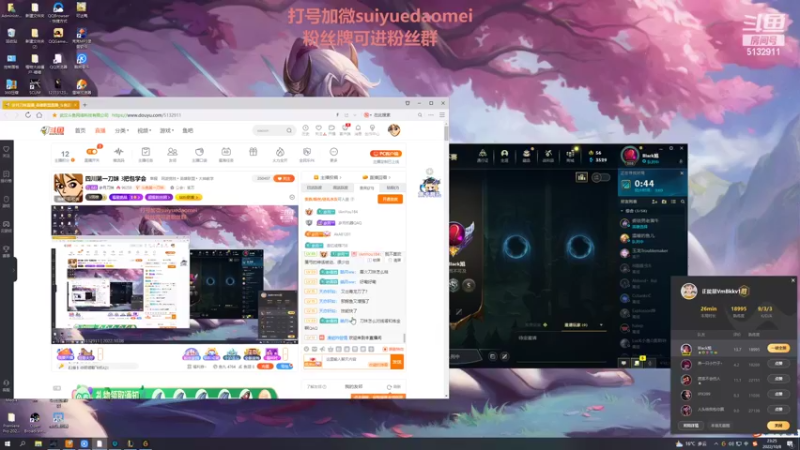Click yellow button at bottom of stats popup

coord(778,426)
